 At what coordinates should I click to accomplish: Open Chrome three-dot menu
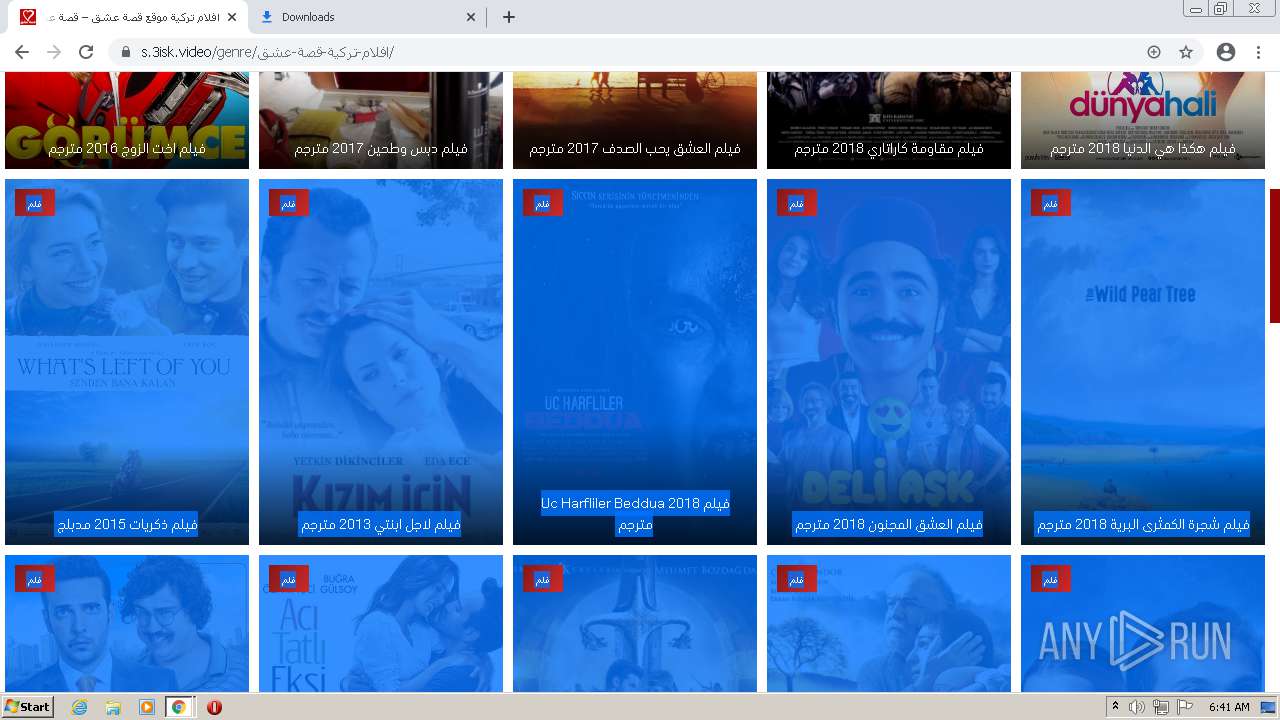(1258, 52)
